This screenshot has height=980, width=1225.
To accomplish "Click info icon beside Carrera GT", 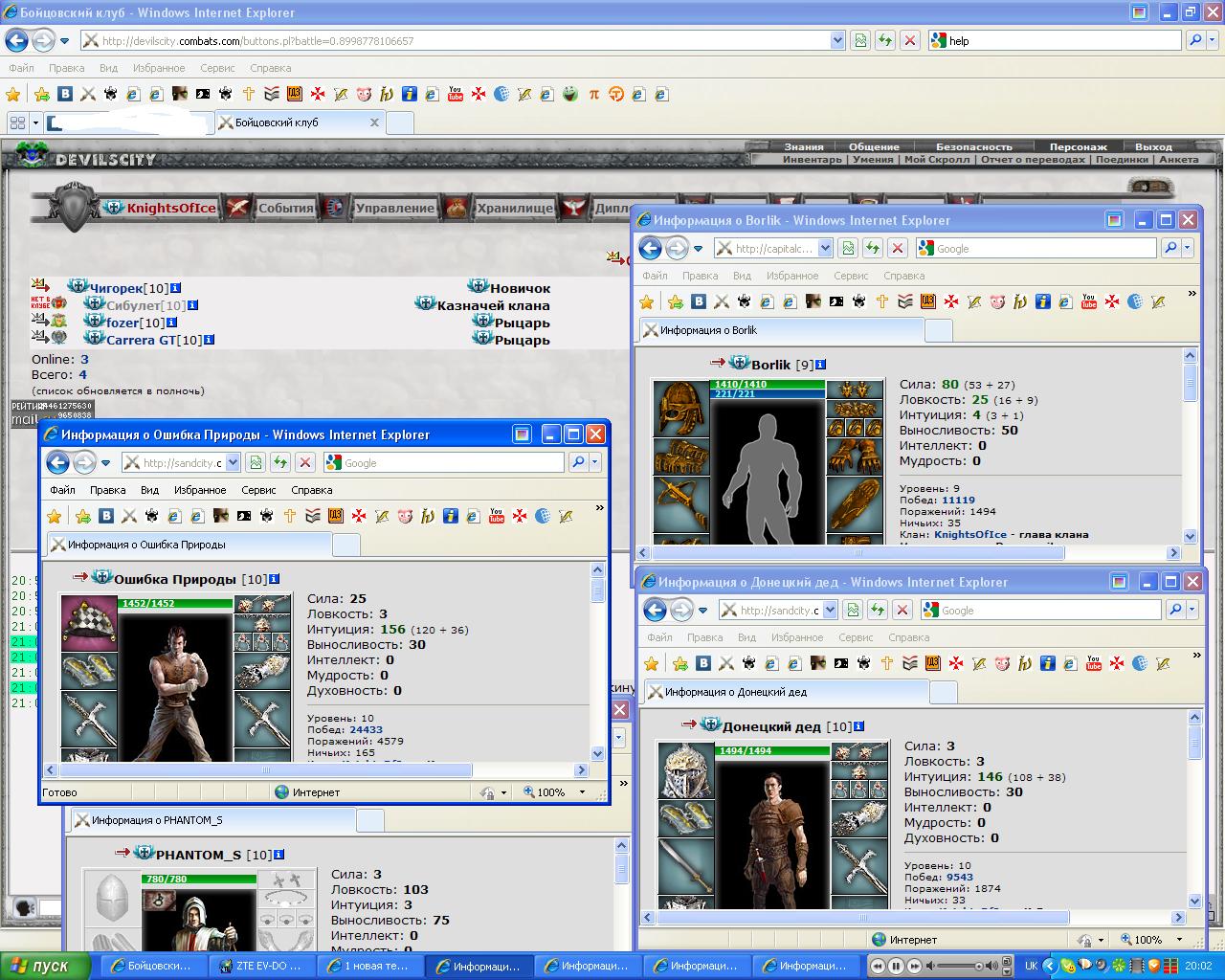I will click(210, 340).
